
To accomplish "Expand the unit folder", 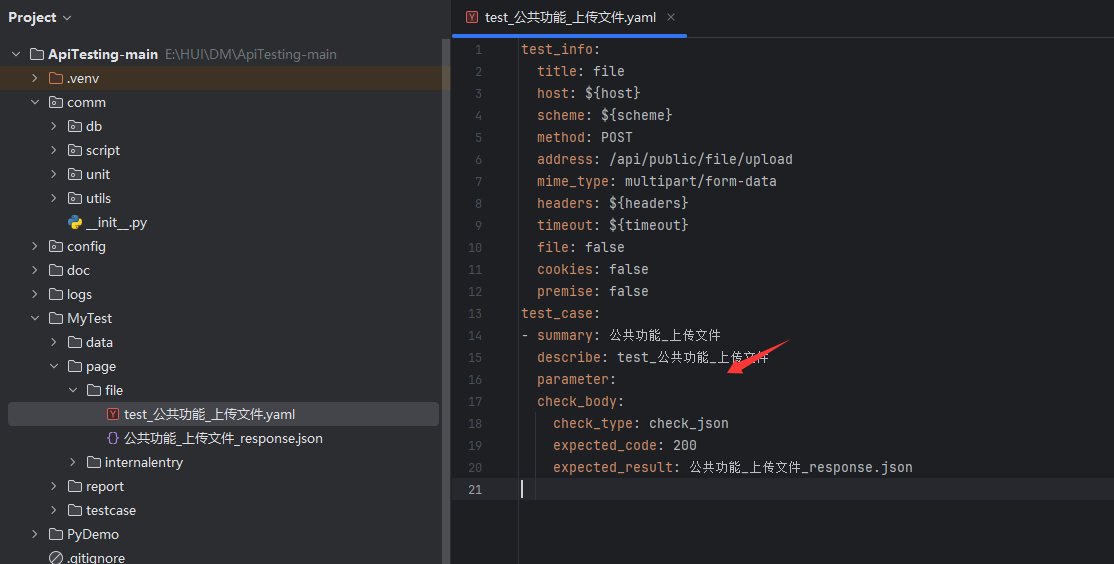I will click(54, 174).
